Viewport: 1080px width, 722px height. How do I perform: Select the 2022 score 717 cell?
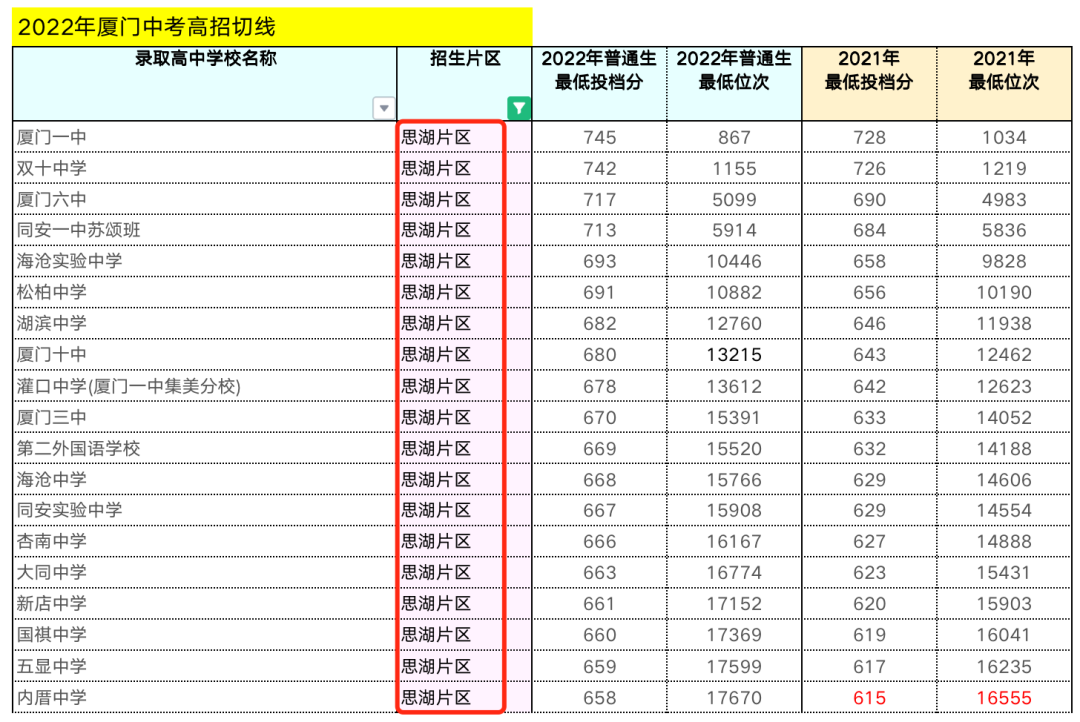click(599, 199)
